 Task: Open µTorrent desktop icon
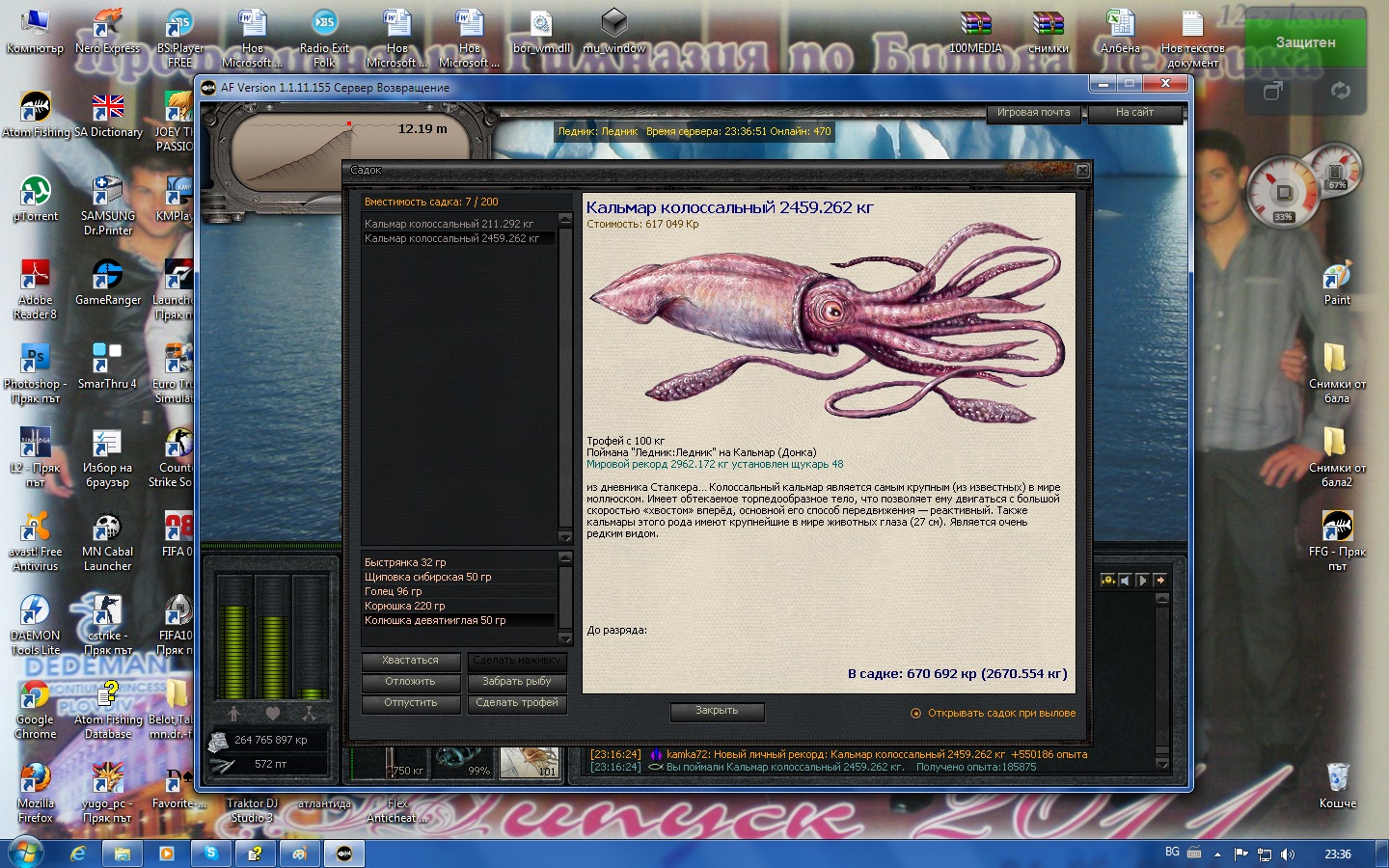coord(36,198)
